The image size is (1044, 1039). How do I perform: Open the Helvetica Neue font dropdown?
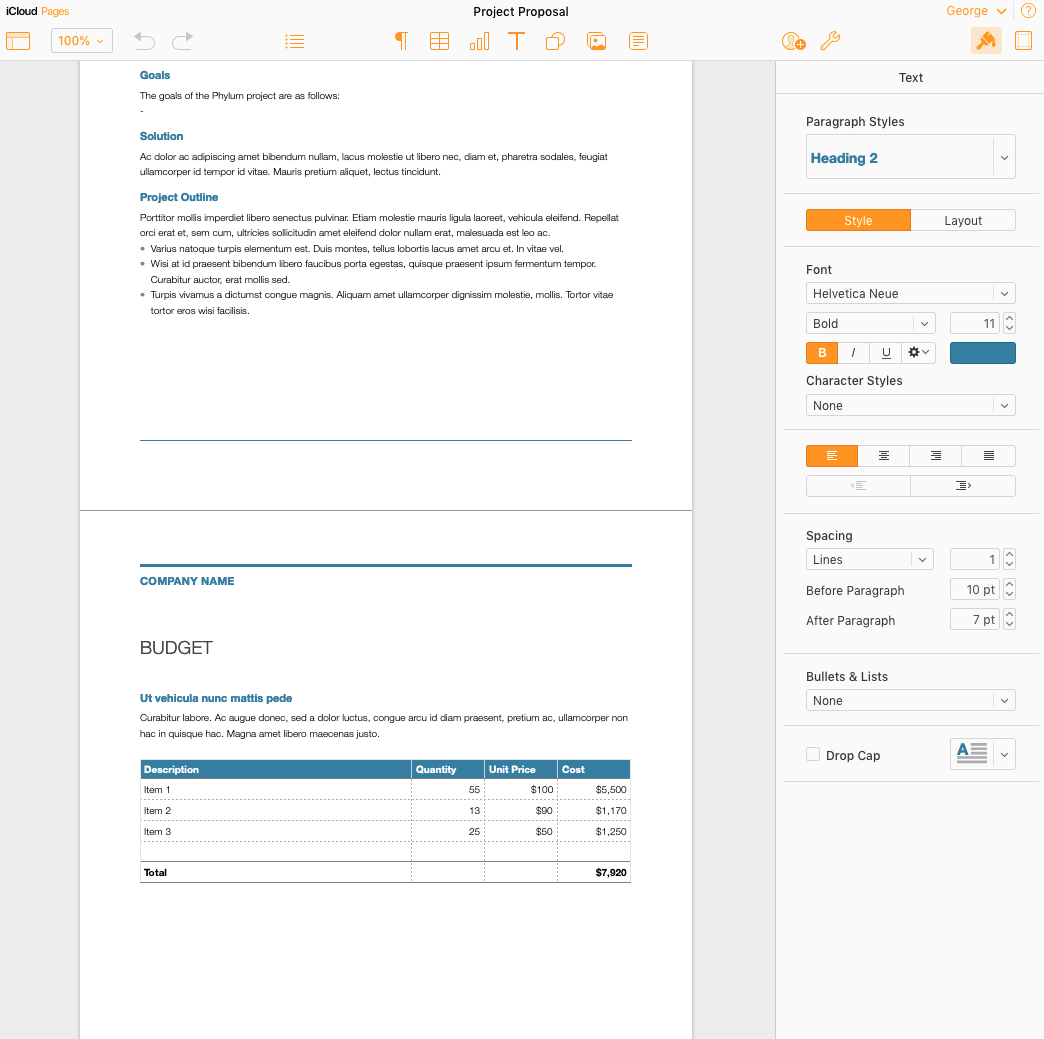[910, 294]
